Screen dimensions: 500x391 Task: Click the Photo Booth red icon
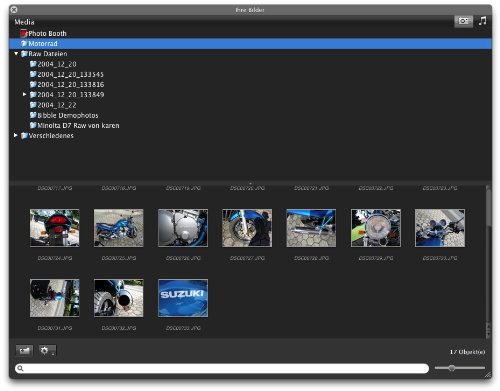(x=24, y=33)
